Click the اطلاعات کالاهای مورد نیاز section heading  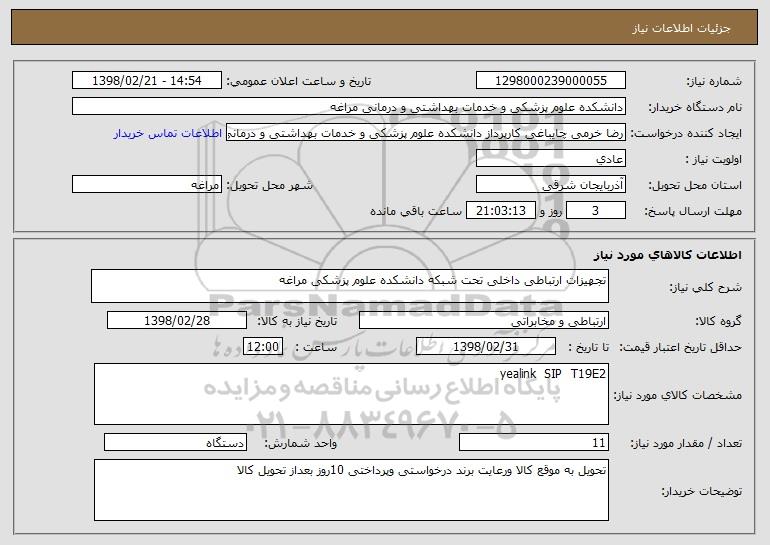(667, 254)
